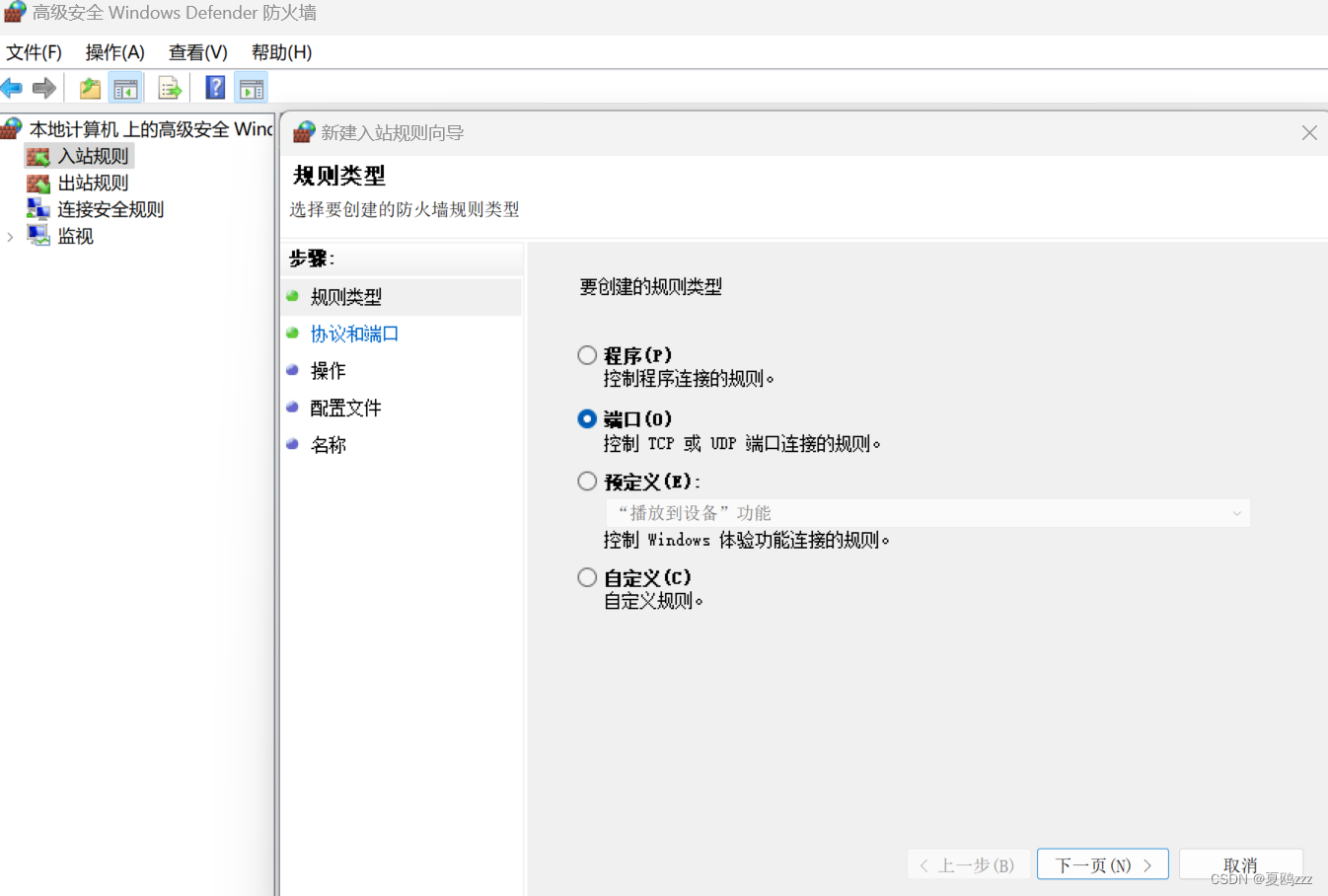Open the 文件(F) menu
This screenshot has height=896, width=1328.
pyautogui.click(x=34, y=52)
